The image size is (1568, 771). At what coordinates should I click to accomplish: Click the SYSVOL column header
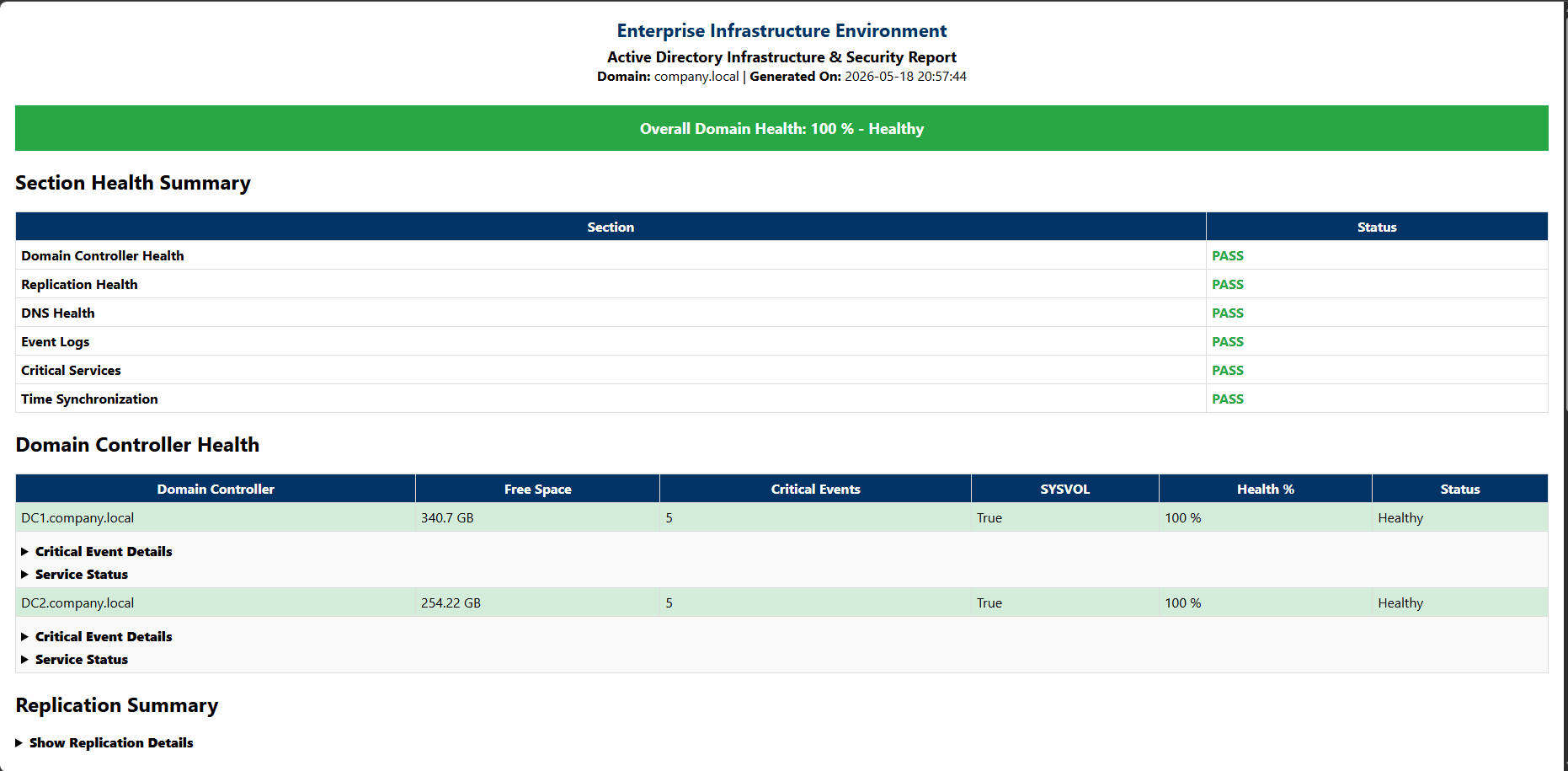1065,489
